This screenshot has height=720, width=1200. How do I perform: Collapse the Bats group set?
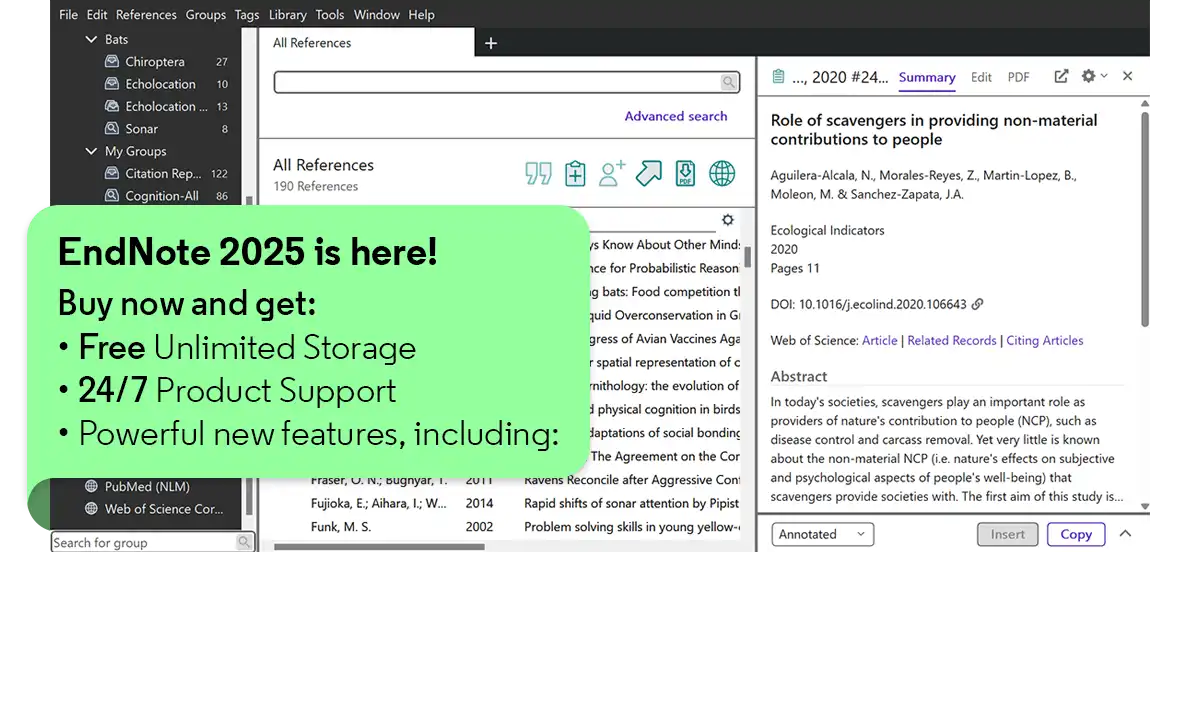point(91,40)
